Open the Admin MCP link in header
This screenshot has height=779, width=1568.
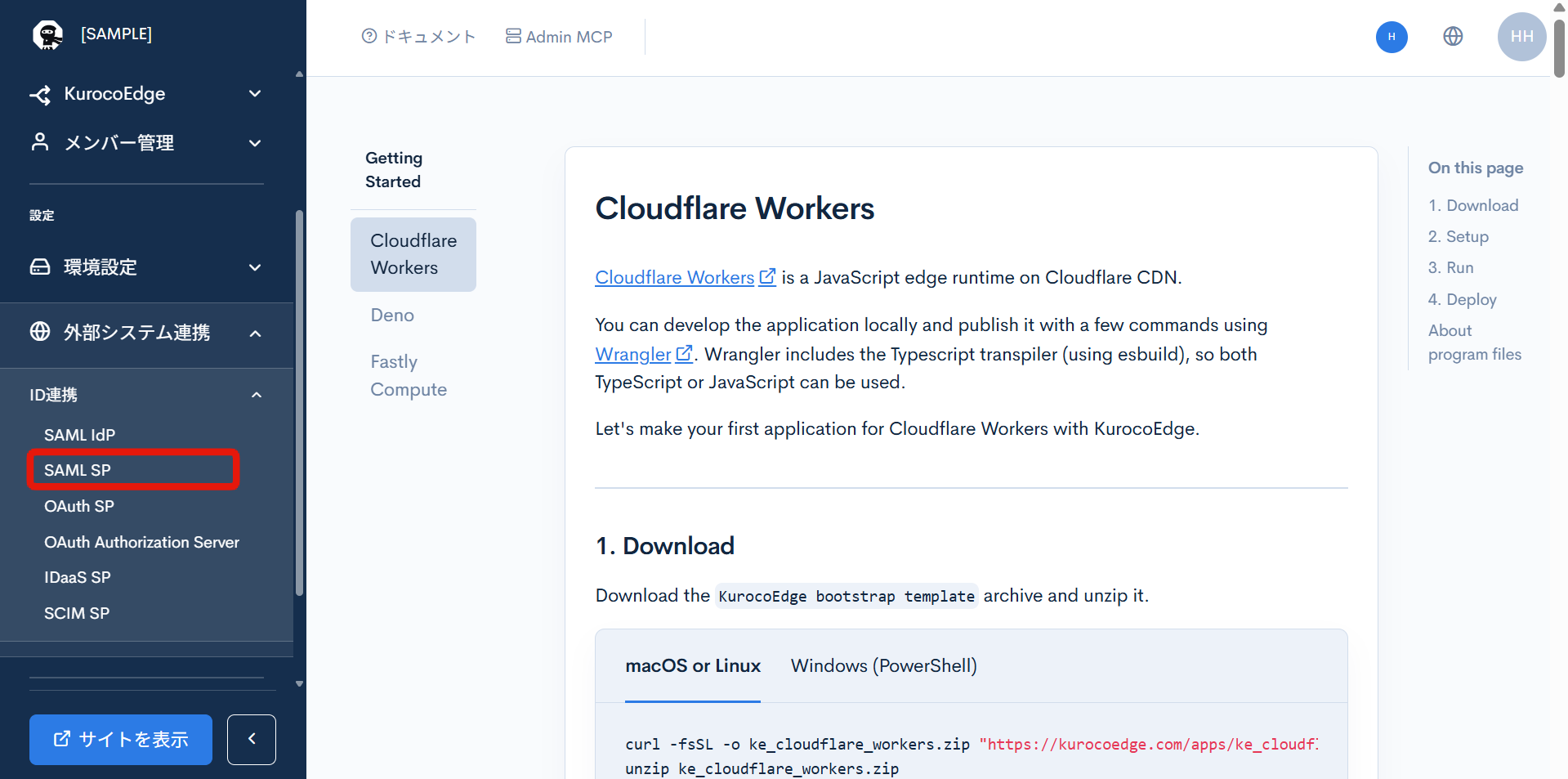coord(559,37)
